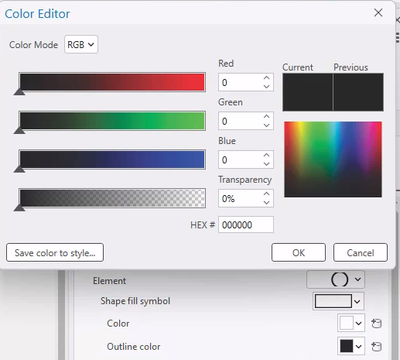Select the Transparency slider handle triangle
The width and height of the screenshot is (400, 360).
point(19,208)
